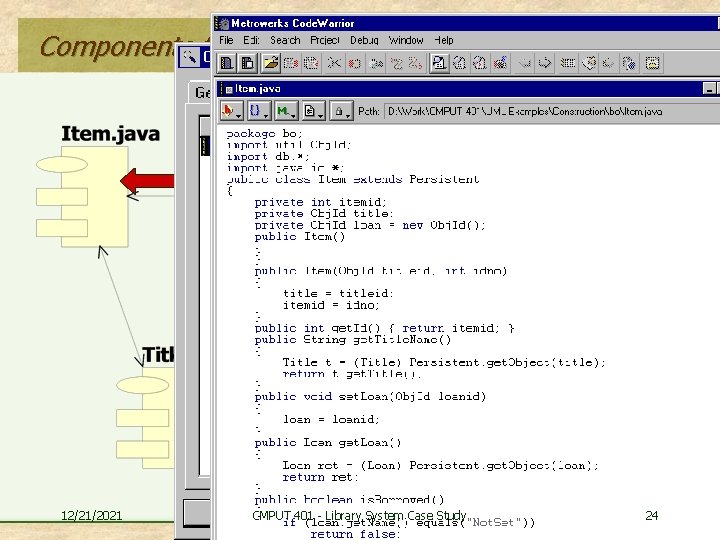The width and height of the screenshot is (720, 540).
Task: Open the document settings popup
Action: tap(314, 111)
